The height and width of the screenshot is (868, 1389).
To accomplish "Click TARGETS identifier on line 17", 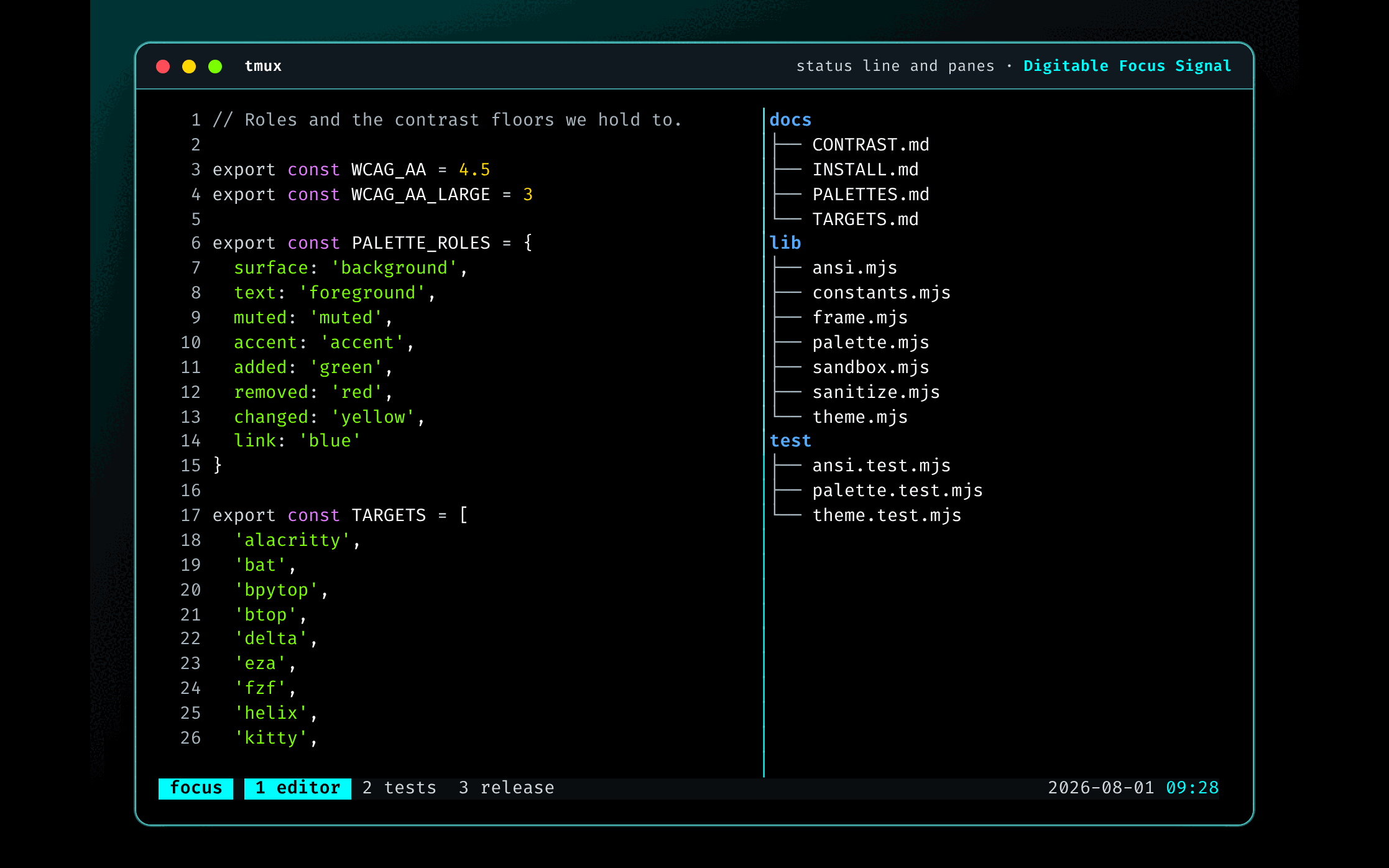I will pos(389,515).
